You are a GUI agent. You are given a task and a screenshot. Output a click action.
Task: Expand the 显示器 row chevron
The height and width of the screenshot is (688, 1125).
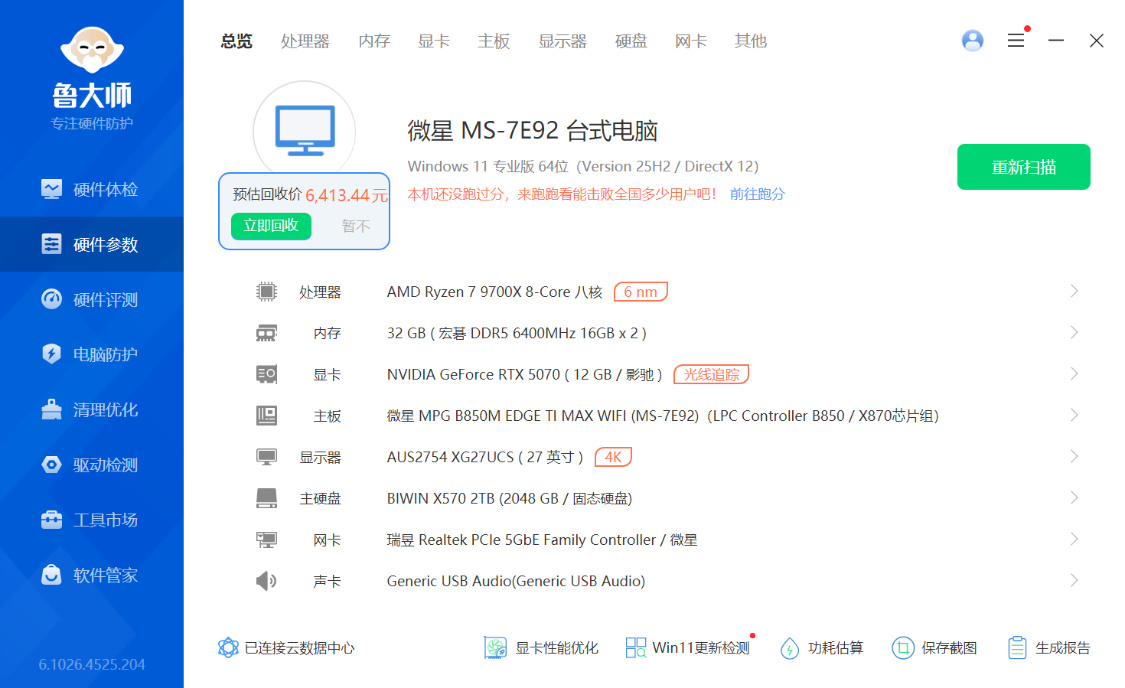1074,456
